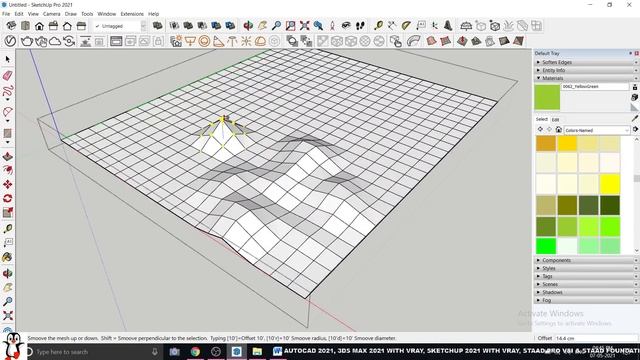Select the Walk footprints tool
The width and height of the screenshot is (640, 360).
(x=360, y=26)
